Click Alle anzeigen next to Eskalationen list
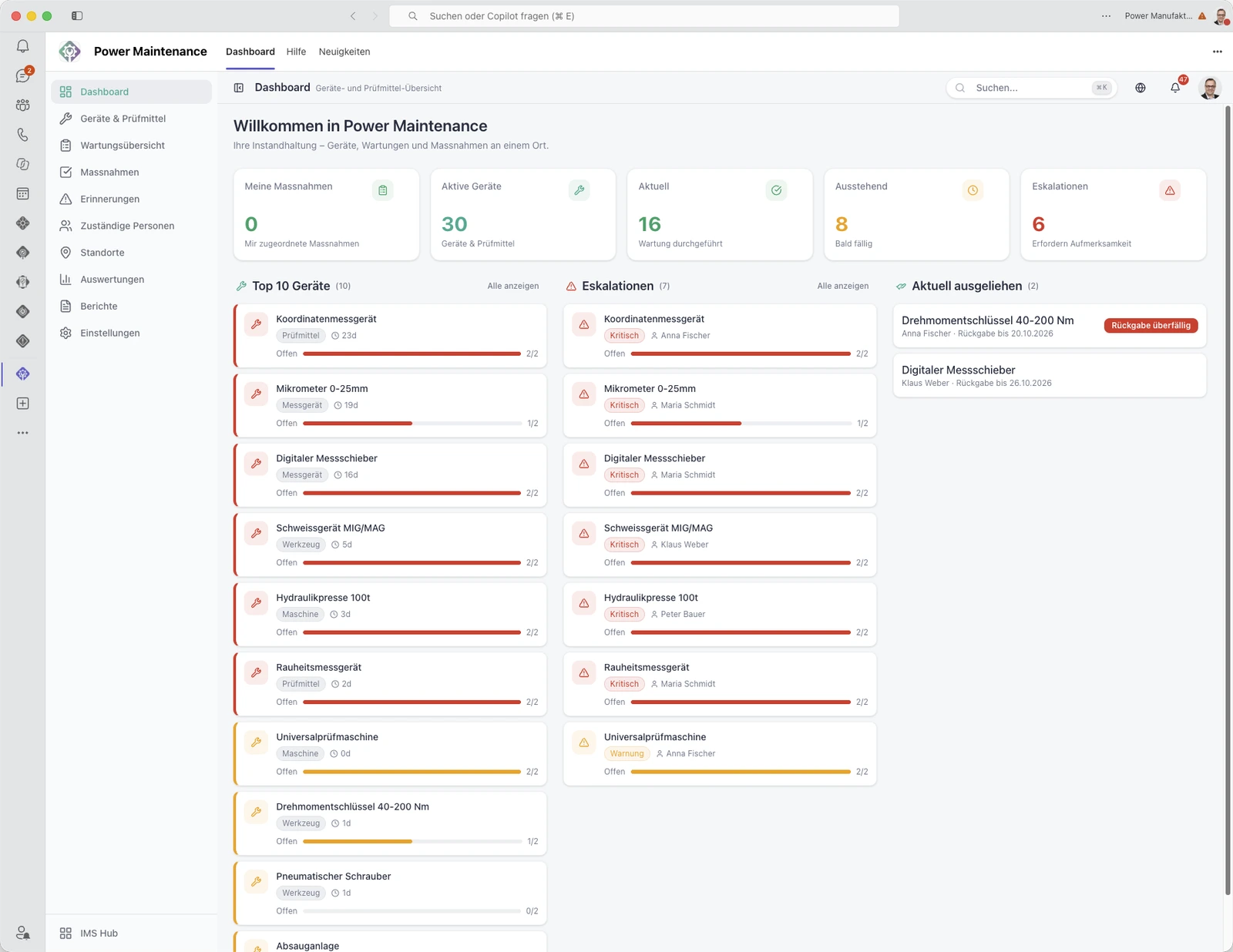The image size is (1233, 952). pos(843,286)
